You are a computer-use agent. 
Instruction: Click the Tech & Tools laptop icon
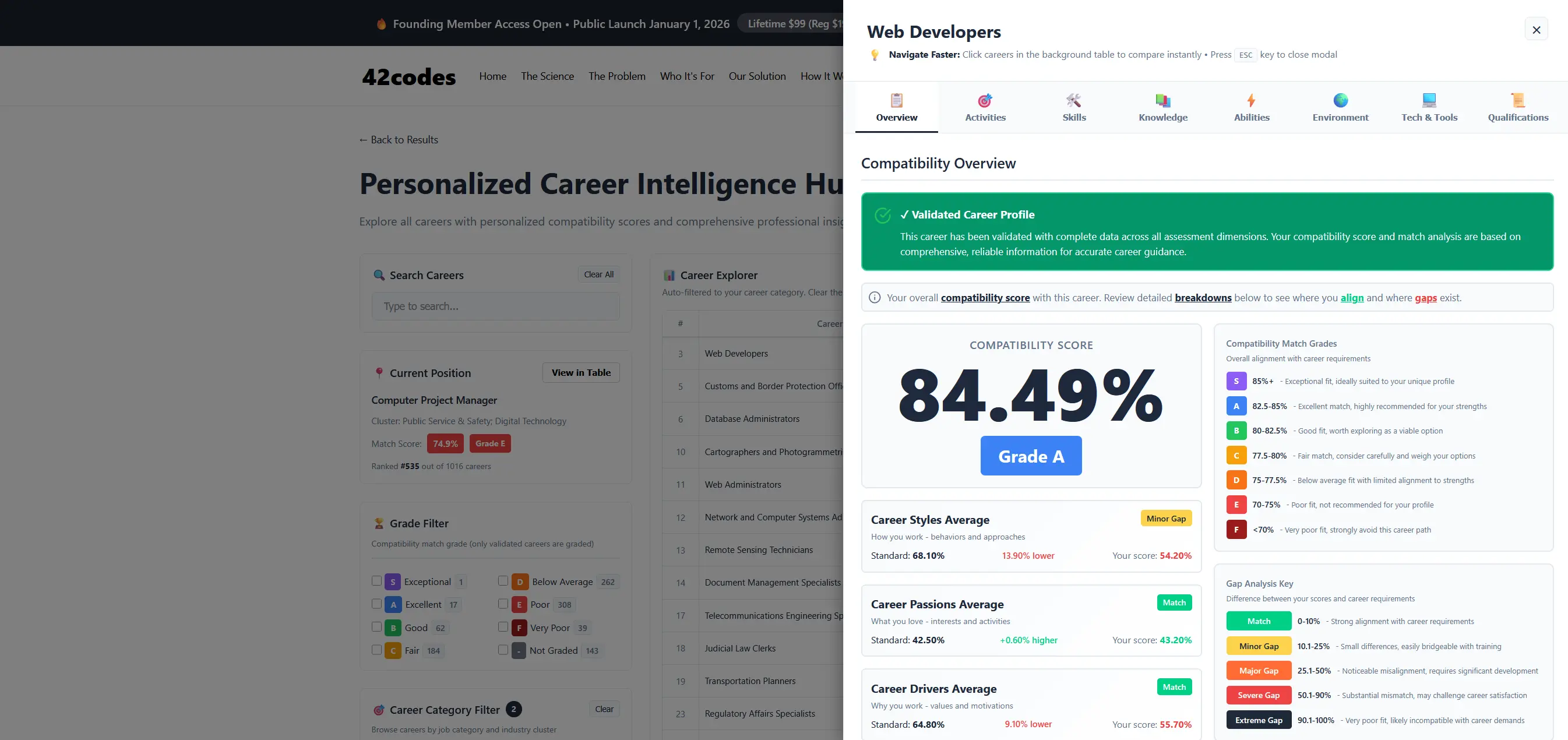(1429, 100)
